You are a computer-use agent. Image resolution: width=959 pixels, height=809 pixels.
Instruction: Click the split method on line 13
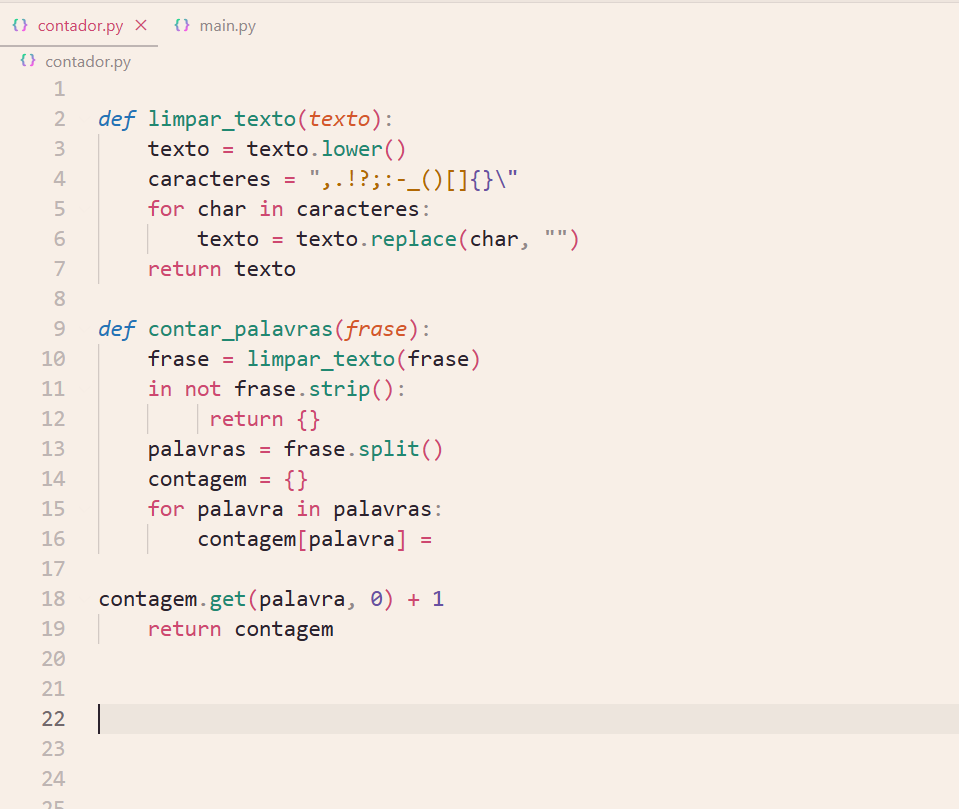(388, 449)
